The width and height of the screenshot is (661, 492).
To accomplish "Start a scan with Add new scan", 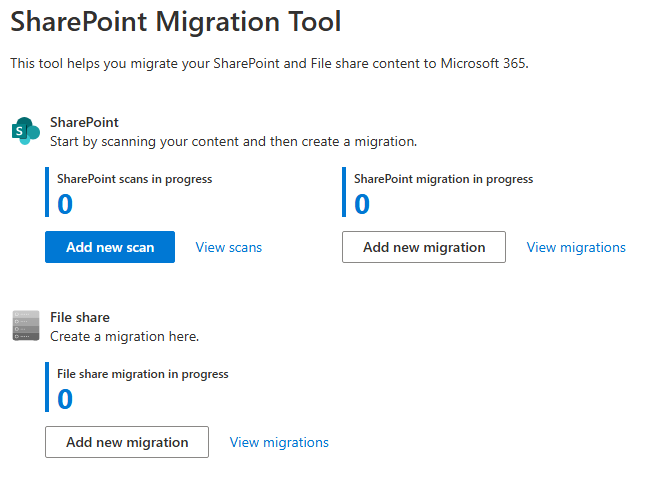I will 110,247.
